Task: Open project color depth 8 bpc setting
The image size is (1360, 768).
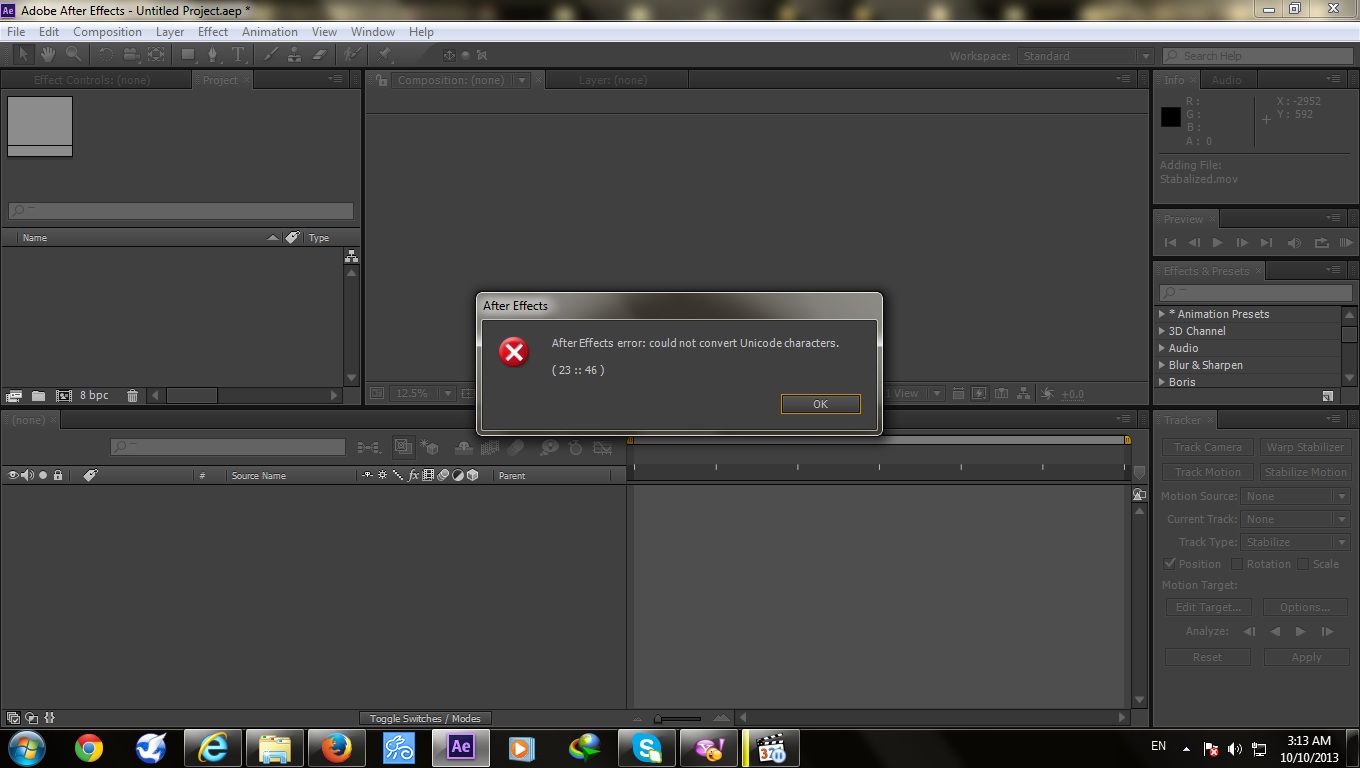Action: click(x=94, y=396)
